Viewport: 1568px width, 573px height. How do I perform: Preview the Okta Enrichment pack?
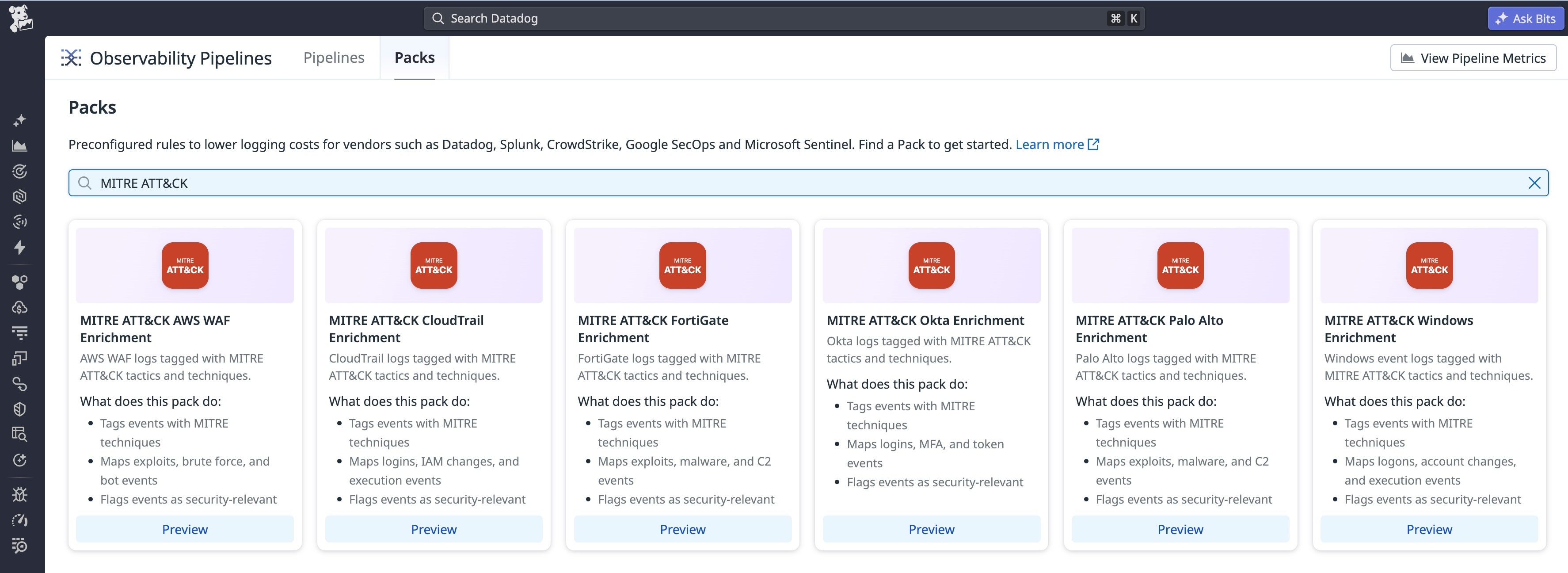(931, 529)
